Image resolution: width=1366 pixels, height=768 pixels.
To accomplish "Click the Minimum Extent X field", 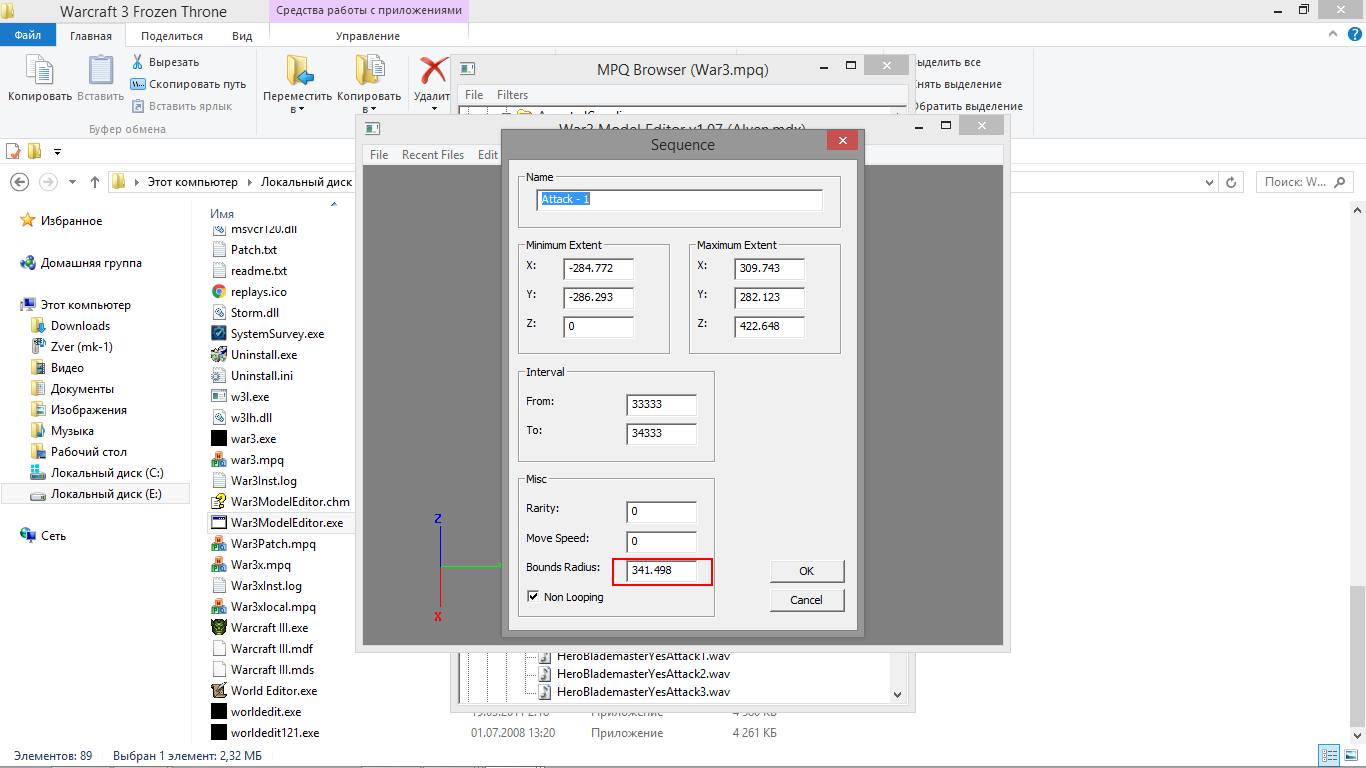I will coord(598,269).
